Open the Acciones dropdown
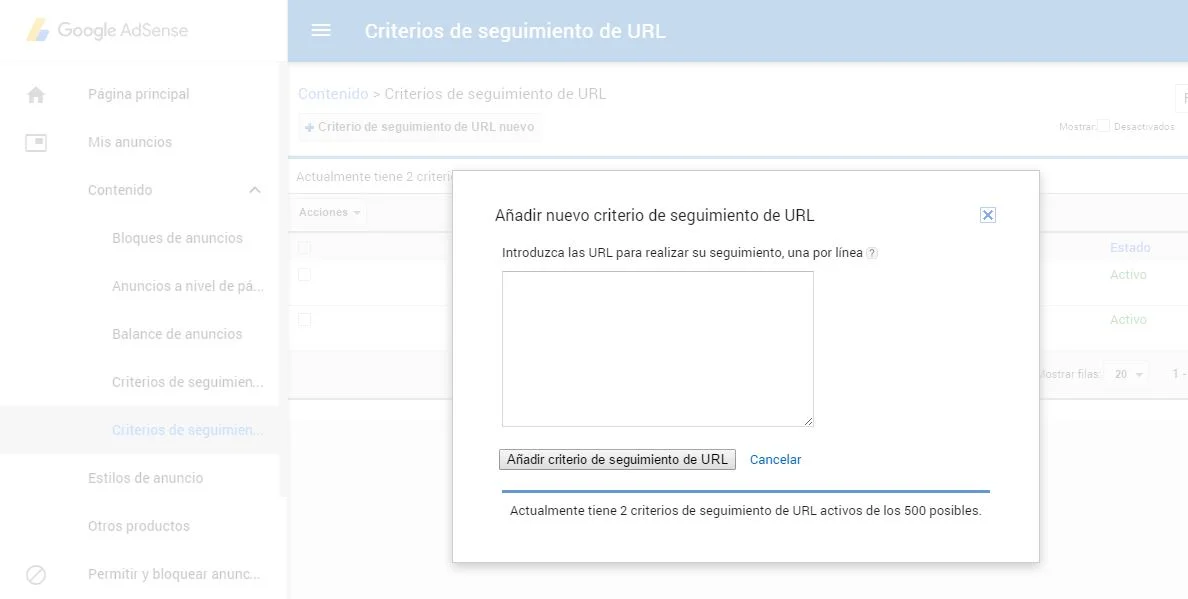 330,212
